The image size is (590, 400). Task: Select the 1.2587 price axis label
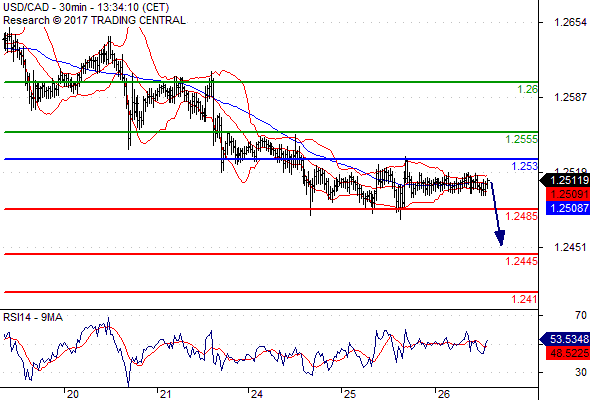click(x=570, y=97)
